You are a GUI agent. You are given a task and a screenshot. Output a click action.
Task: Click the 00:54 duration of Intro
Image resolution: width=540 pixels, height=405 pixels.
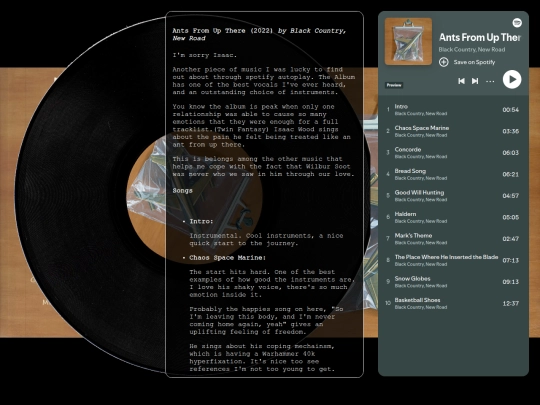tap(510, 110)
